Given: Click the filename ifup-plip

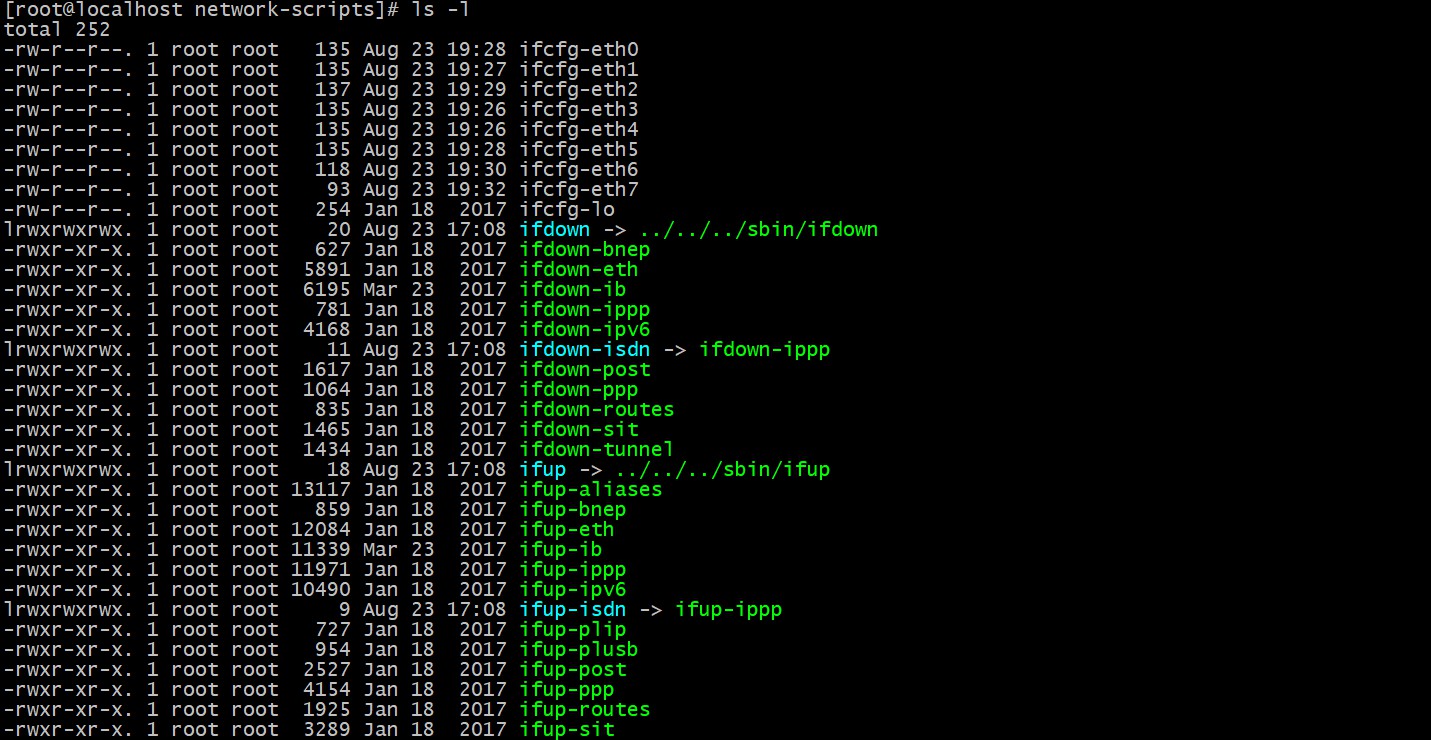Looking at the screenshot, I should click(x=573, y=630).
